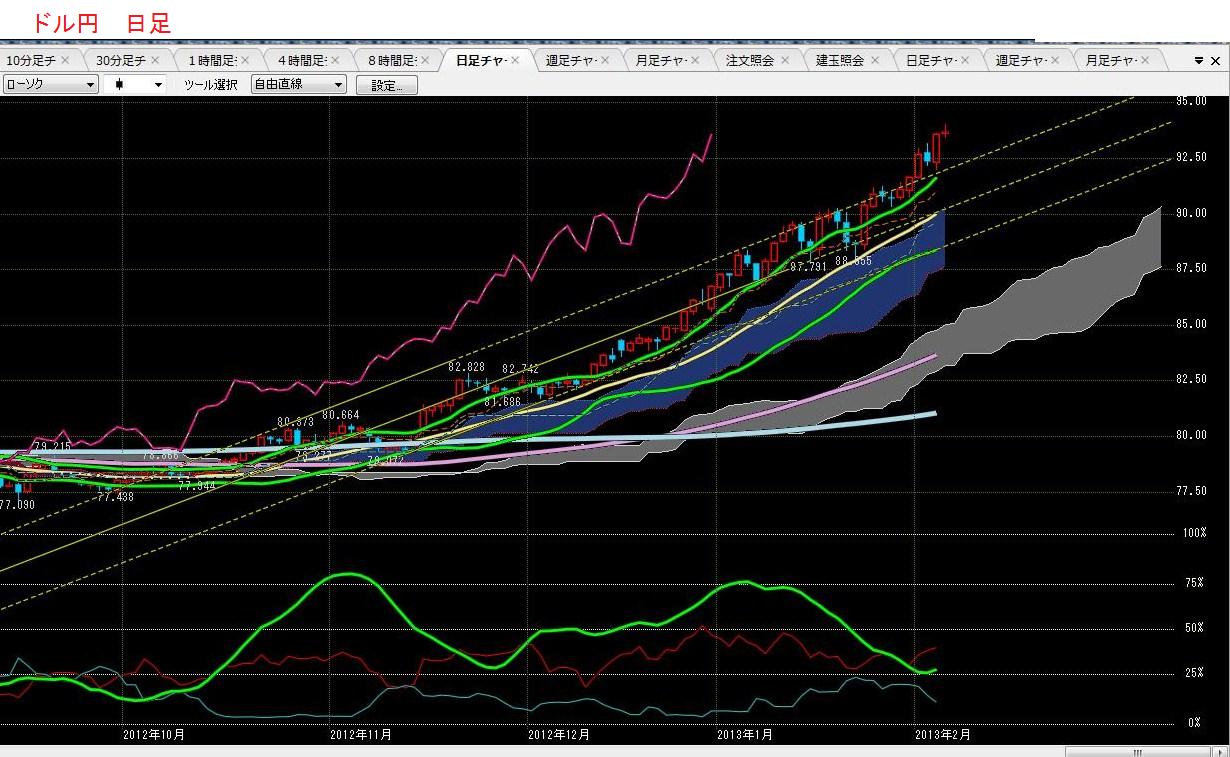Close the 30分足チ tab

pyautogui.click(x=155, y=61)
